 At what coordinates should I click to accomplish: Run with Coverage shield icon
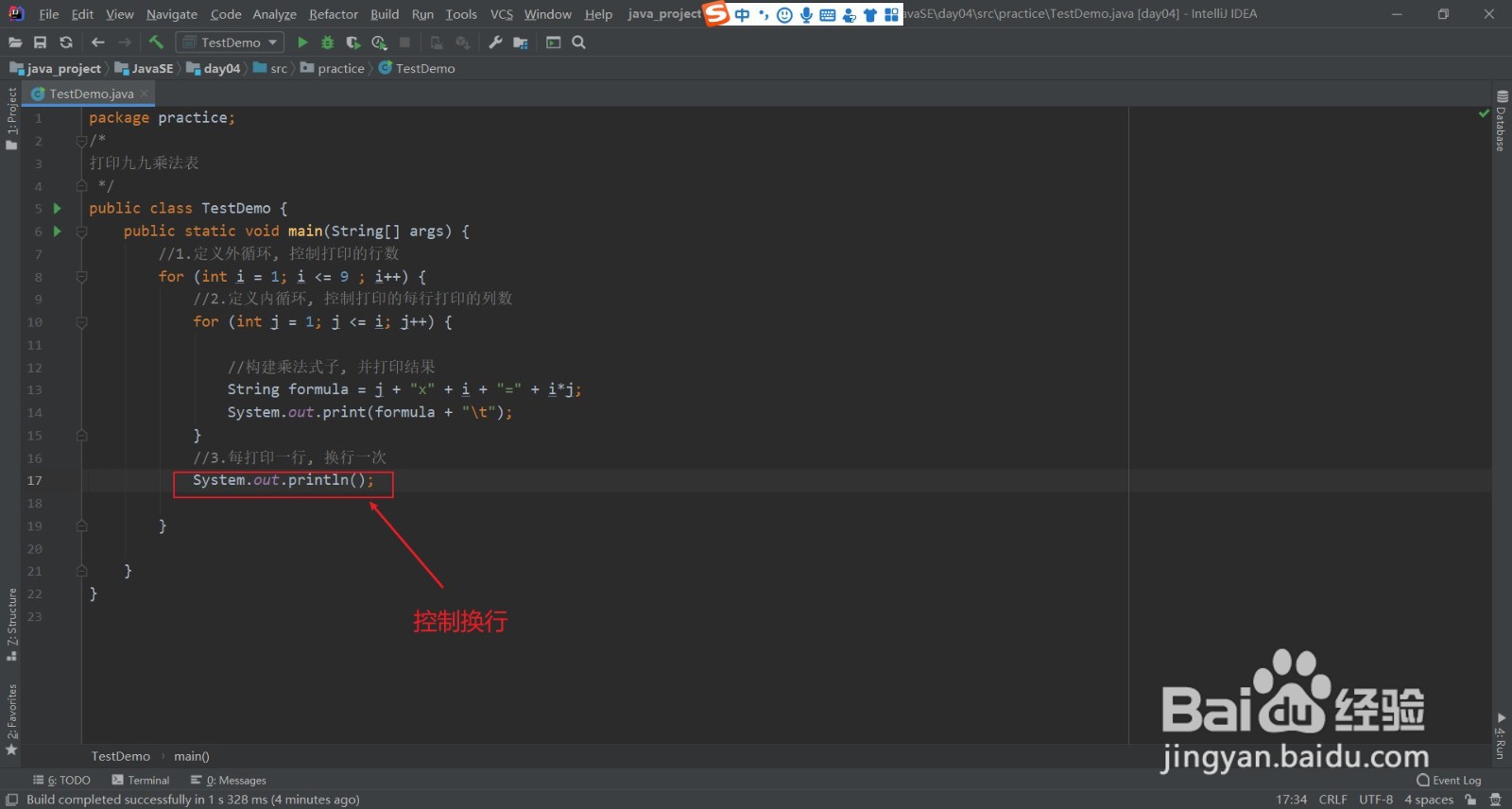[353, 43]
